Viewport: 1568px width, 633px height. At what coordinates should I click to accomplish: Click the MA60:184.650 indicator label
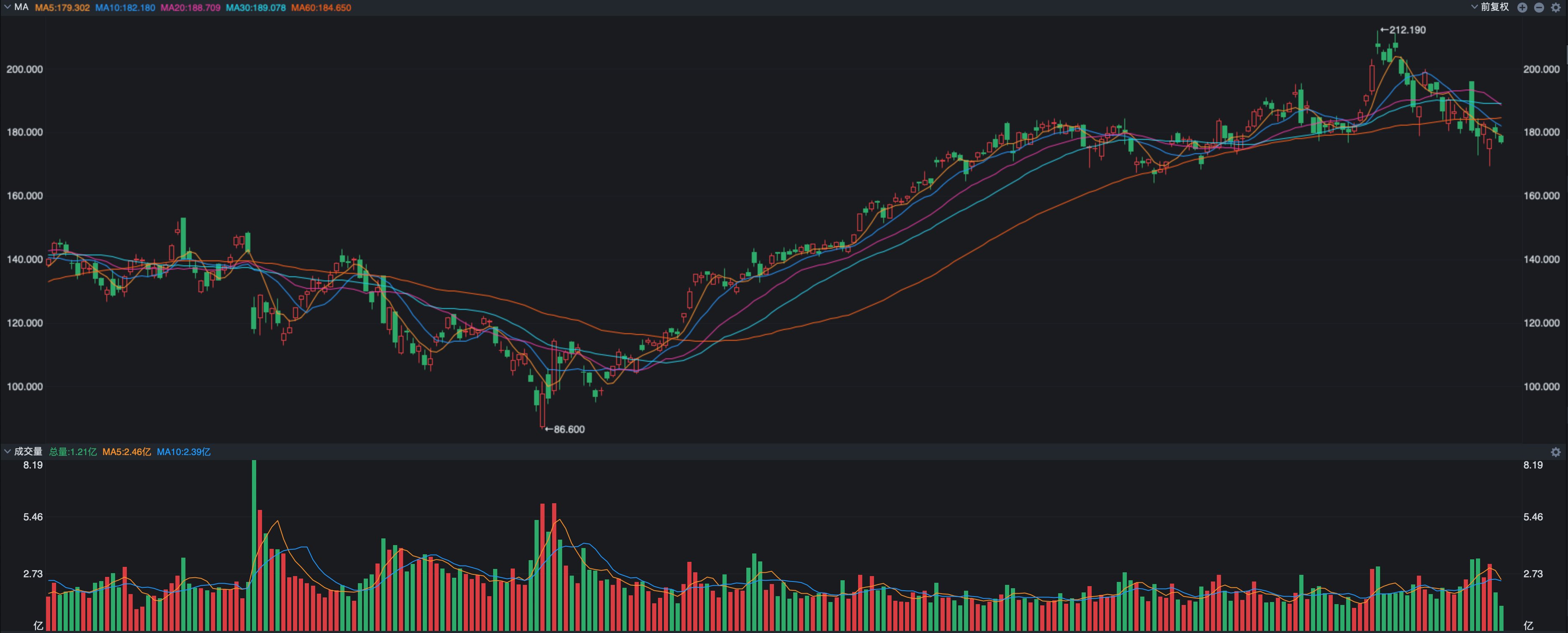pos(321,8)
